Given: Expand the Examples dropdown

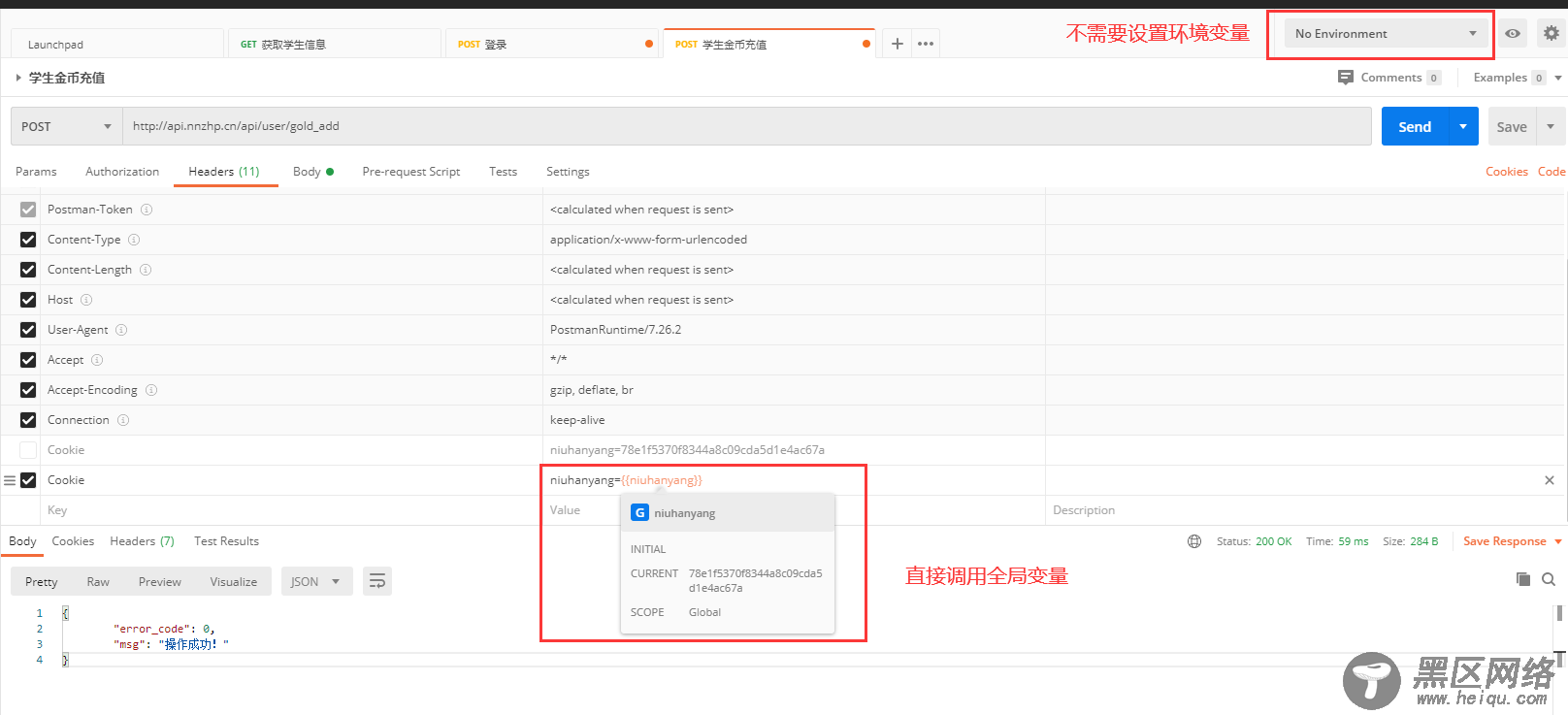Looking at the screenshot, I should click(1558, 78).
